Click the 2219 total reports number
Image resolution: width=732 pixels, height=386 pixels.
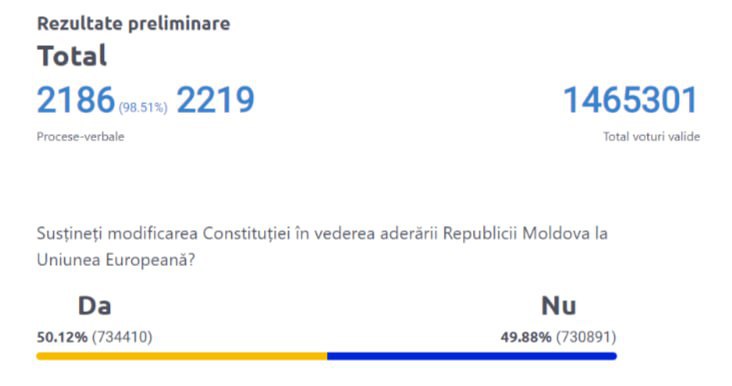(215, 100)
